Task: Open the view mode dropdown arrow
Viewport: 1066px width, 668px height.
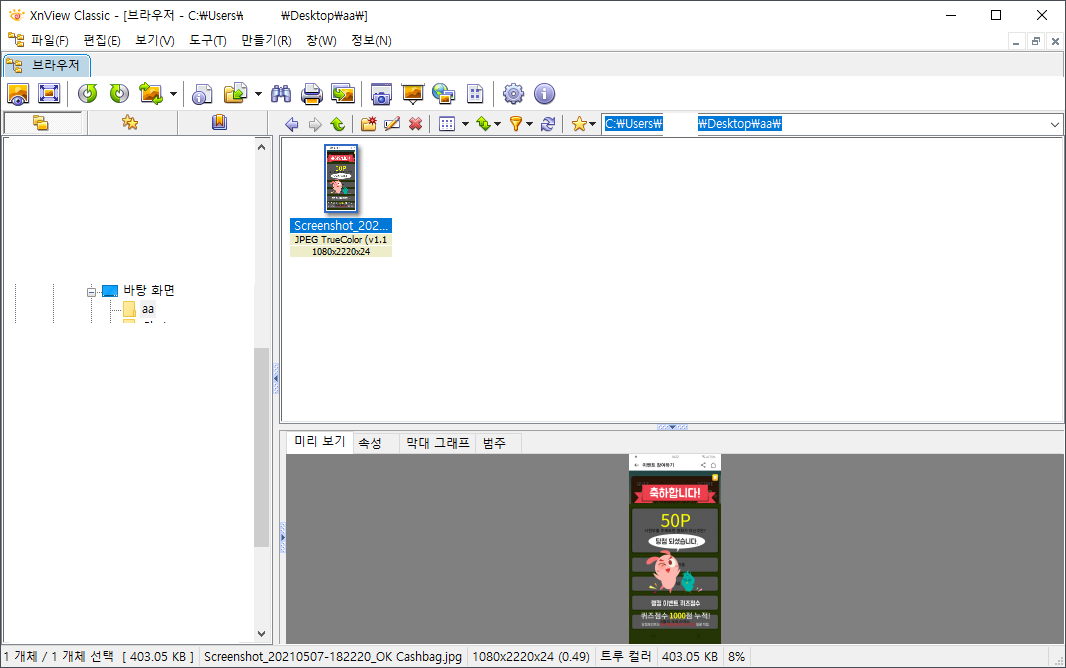Action: 466,124
